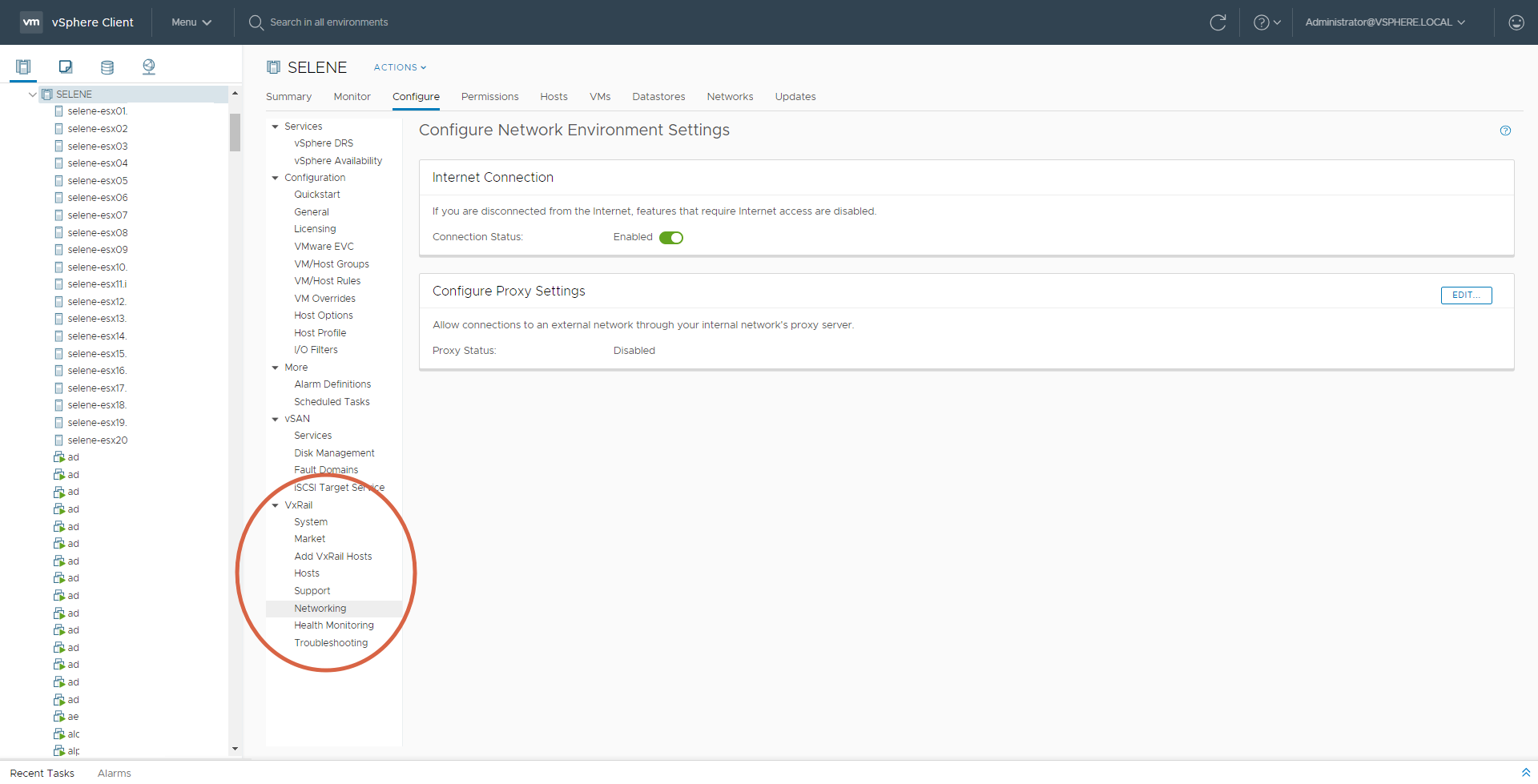The height and width of the screenshot is (784, 1538).
Task: Collapse the SELENE cluster tree node
Action: click(32, 94)
